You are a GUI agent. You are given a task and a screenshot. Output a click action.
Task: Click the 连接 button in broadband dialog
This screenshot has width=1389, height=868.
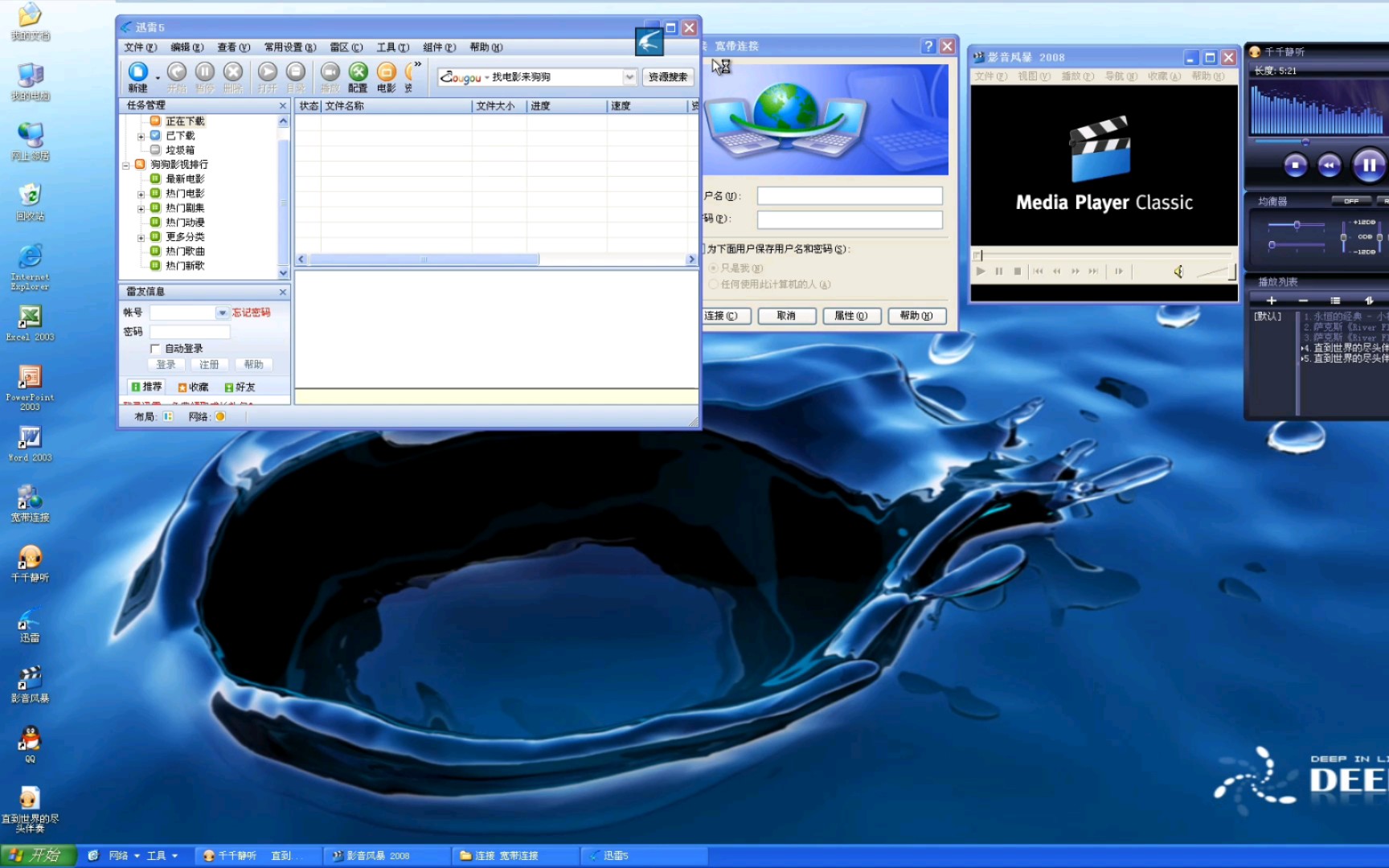tap(726, 316)
